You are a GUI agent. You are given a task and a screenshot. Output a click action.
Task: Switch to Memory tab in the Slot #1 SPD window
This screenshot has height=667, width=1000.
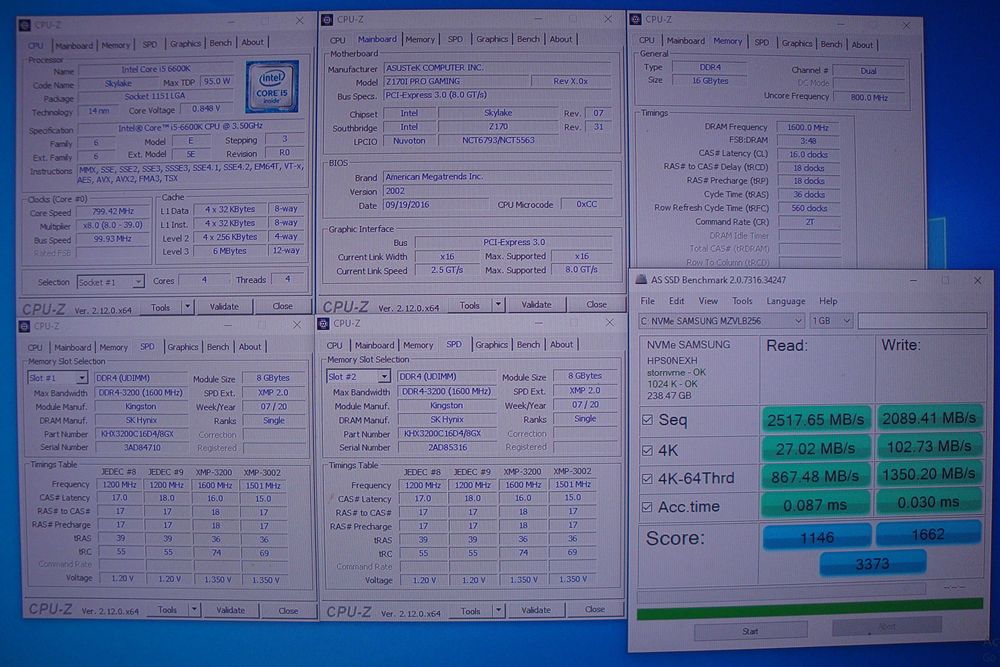(x=114, y=347)
